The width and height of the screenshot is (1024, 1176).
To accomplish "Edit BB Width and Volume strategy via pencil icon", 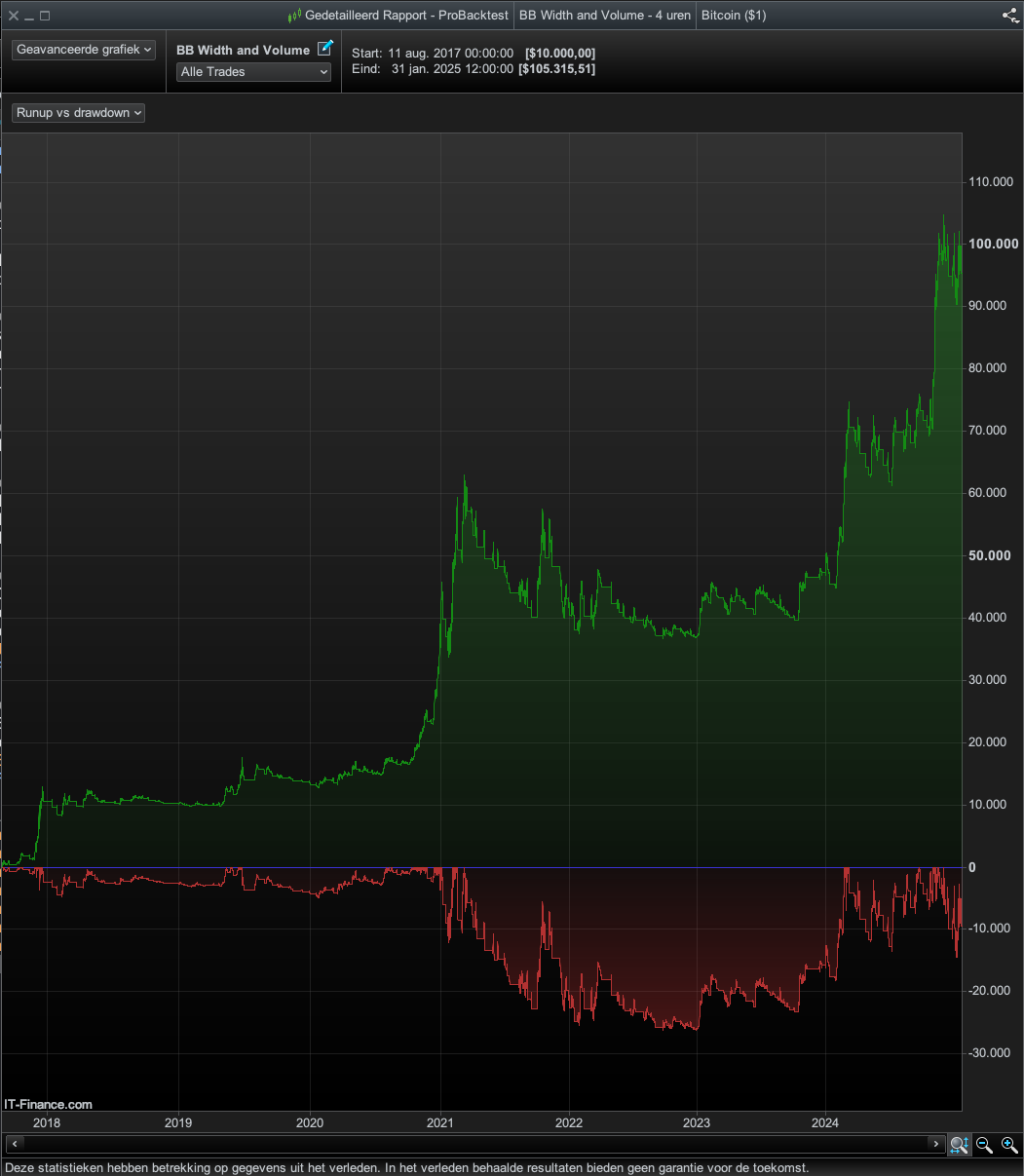I will tap(325, 49).
